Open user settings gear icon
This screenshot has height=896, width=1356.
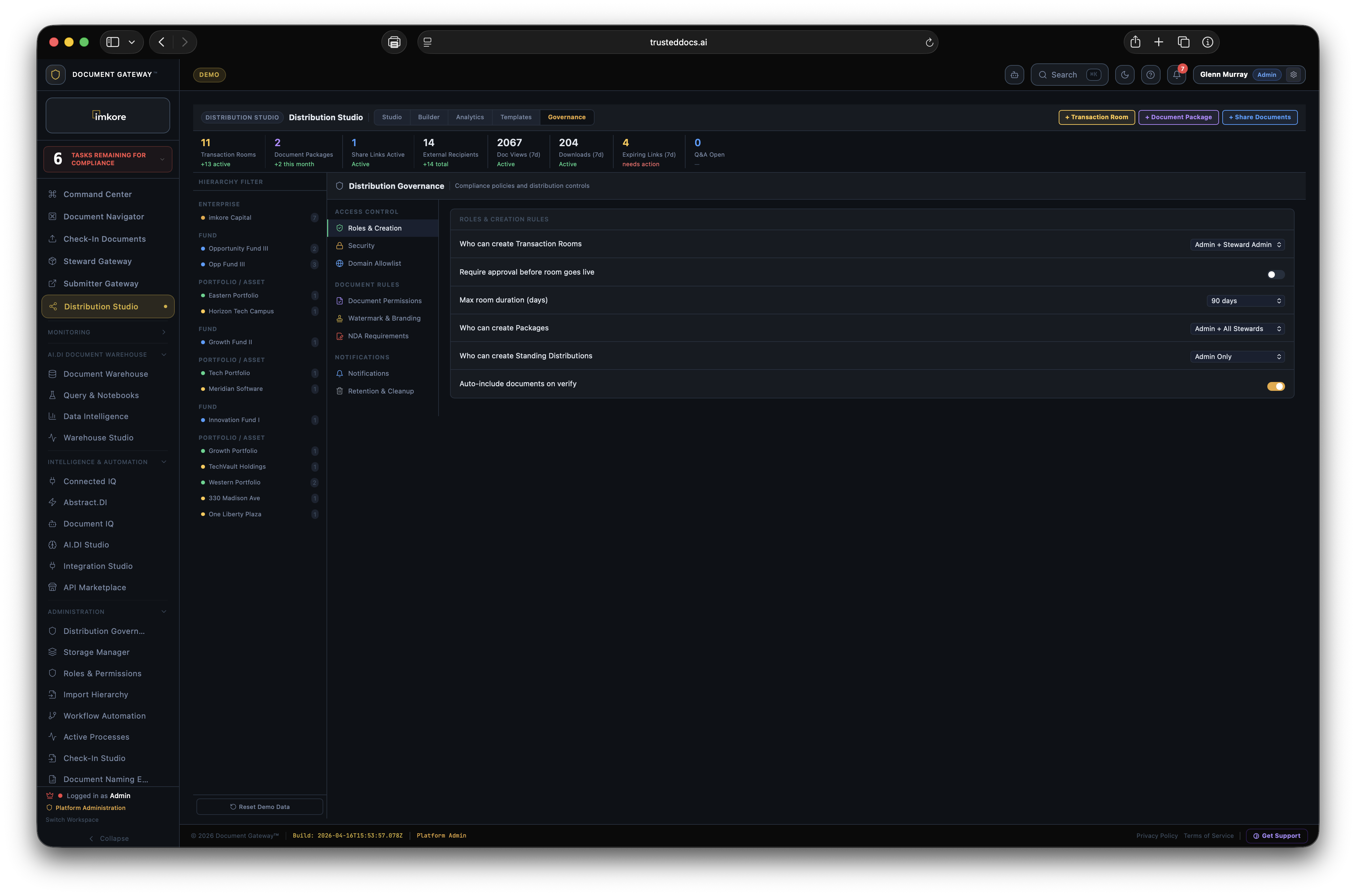tap(1293, 75)
